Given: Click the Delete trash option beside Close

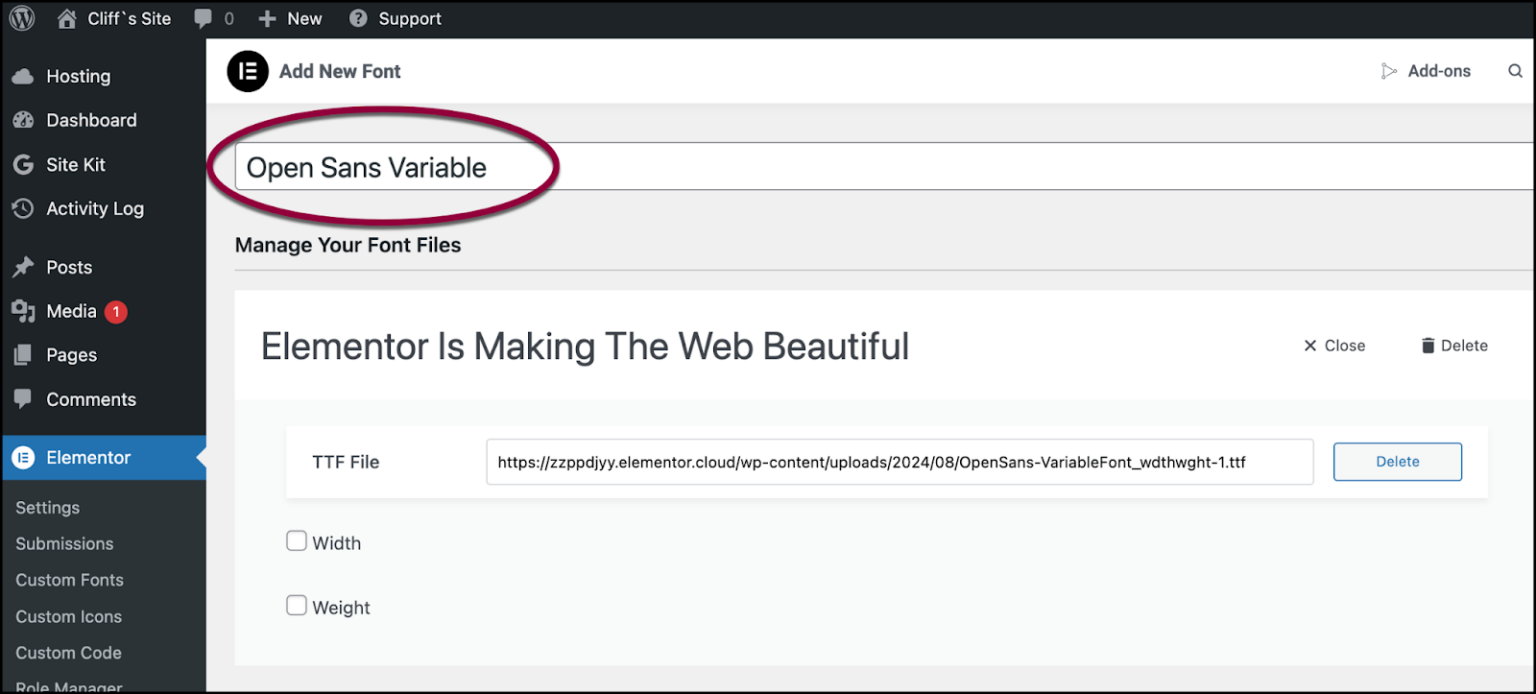Looking at the screenshot, I should [1453, 345].
